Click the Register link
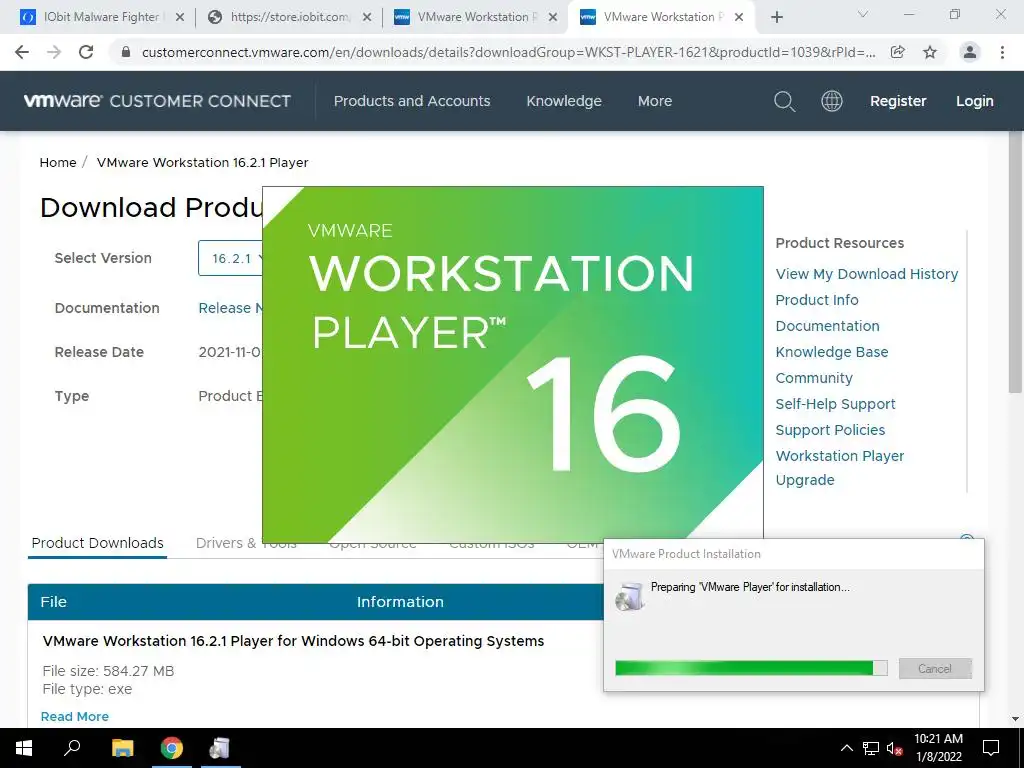The width and height of the screenshot is (1024, 768). 898,101
